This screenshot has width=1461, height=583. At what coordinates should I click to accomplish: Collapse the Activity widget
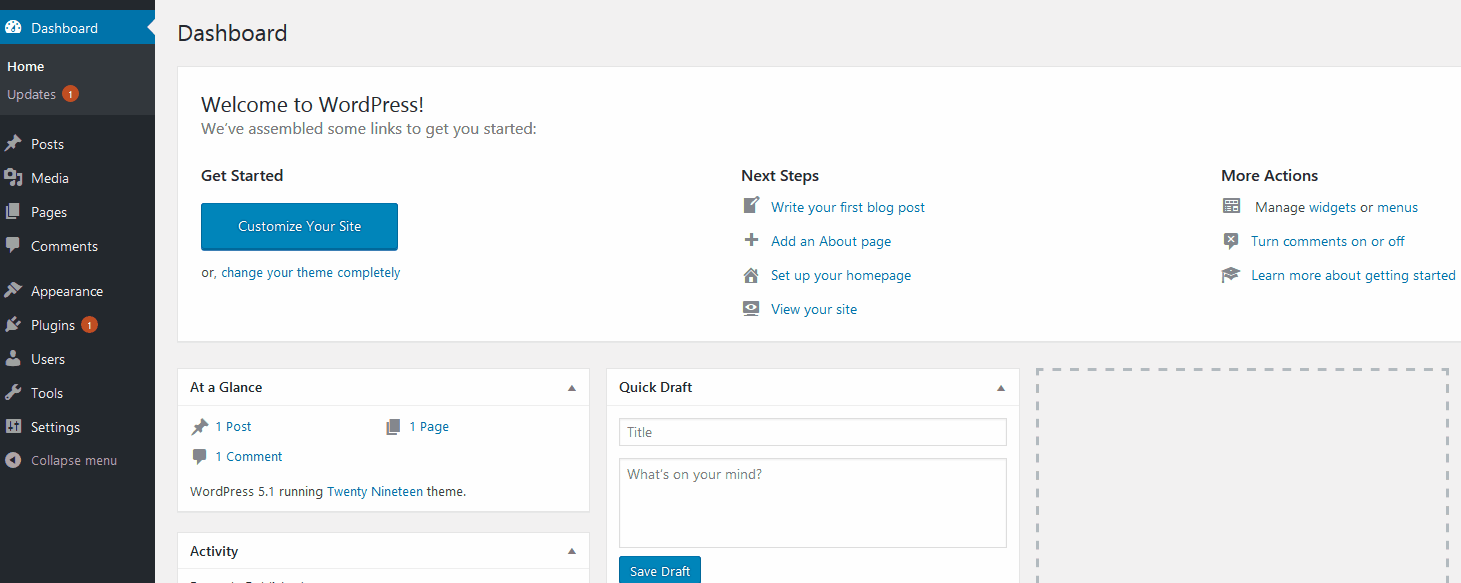tap(572, 551)
